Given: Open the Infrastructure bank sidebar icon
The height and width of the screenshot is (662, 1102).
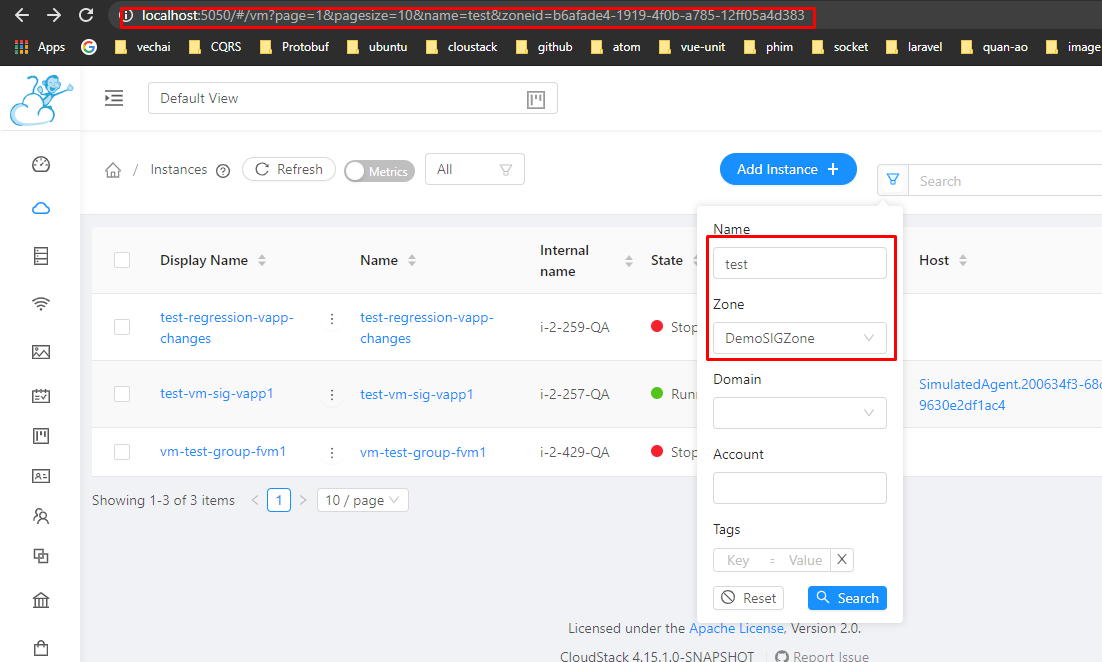Looking at the screenshot, I should pyautogui.click(x=41, y=601).
